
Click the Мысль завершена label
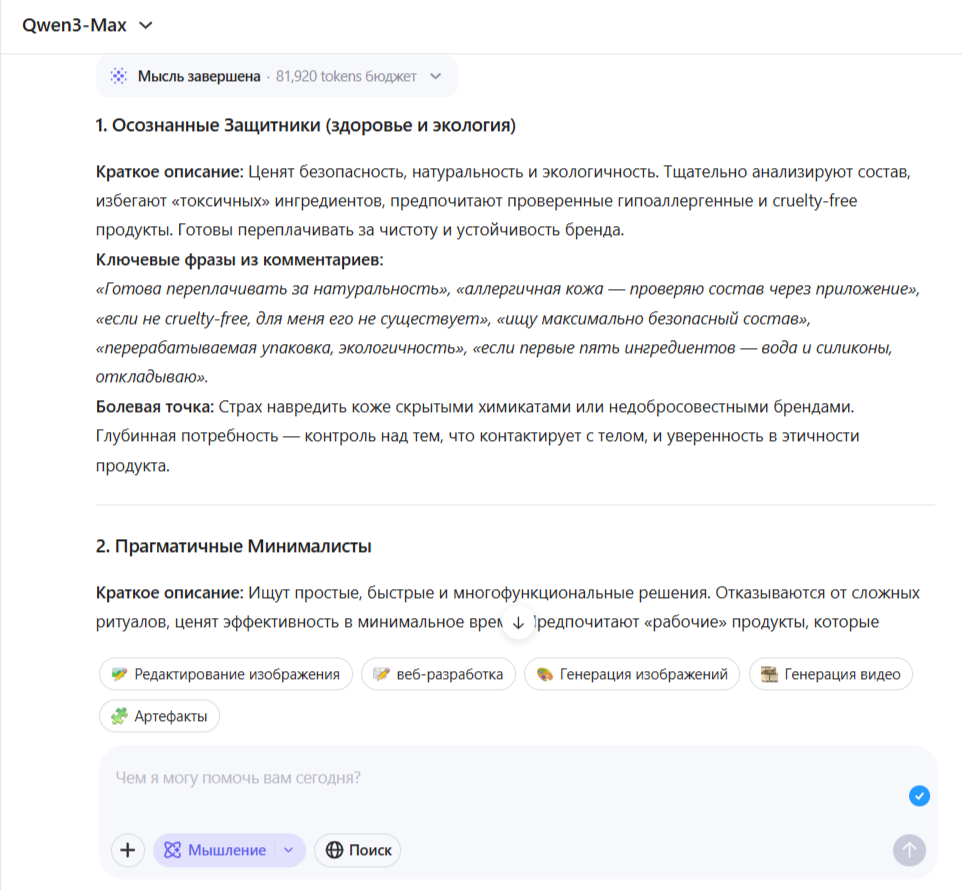pyautogui.click(x=199, y=76)
